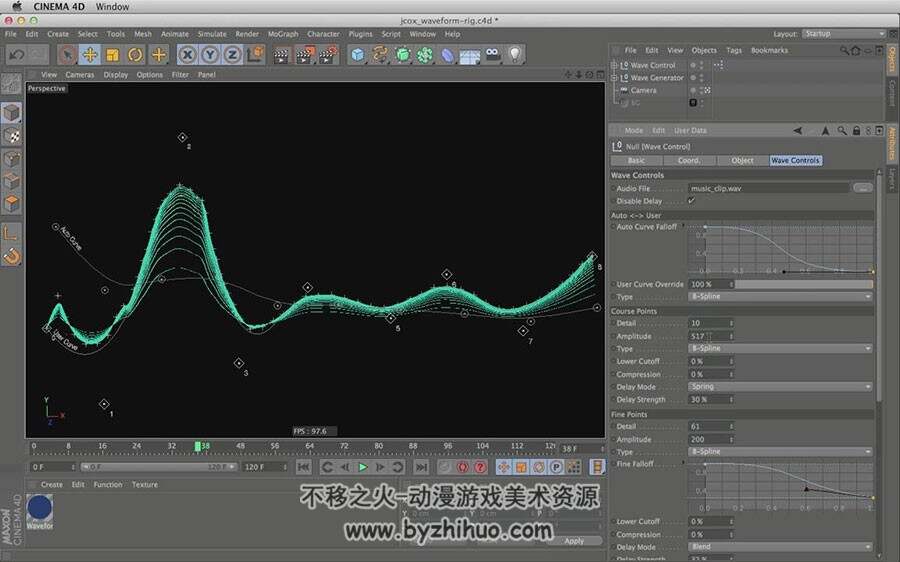Toggle Z axis lock
Viewport: 900px width, 562px height.
(x=232, y=55)
